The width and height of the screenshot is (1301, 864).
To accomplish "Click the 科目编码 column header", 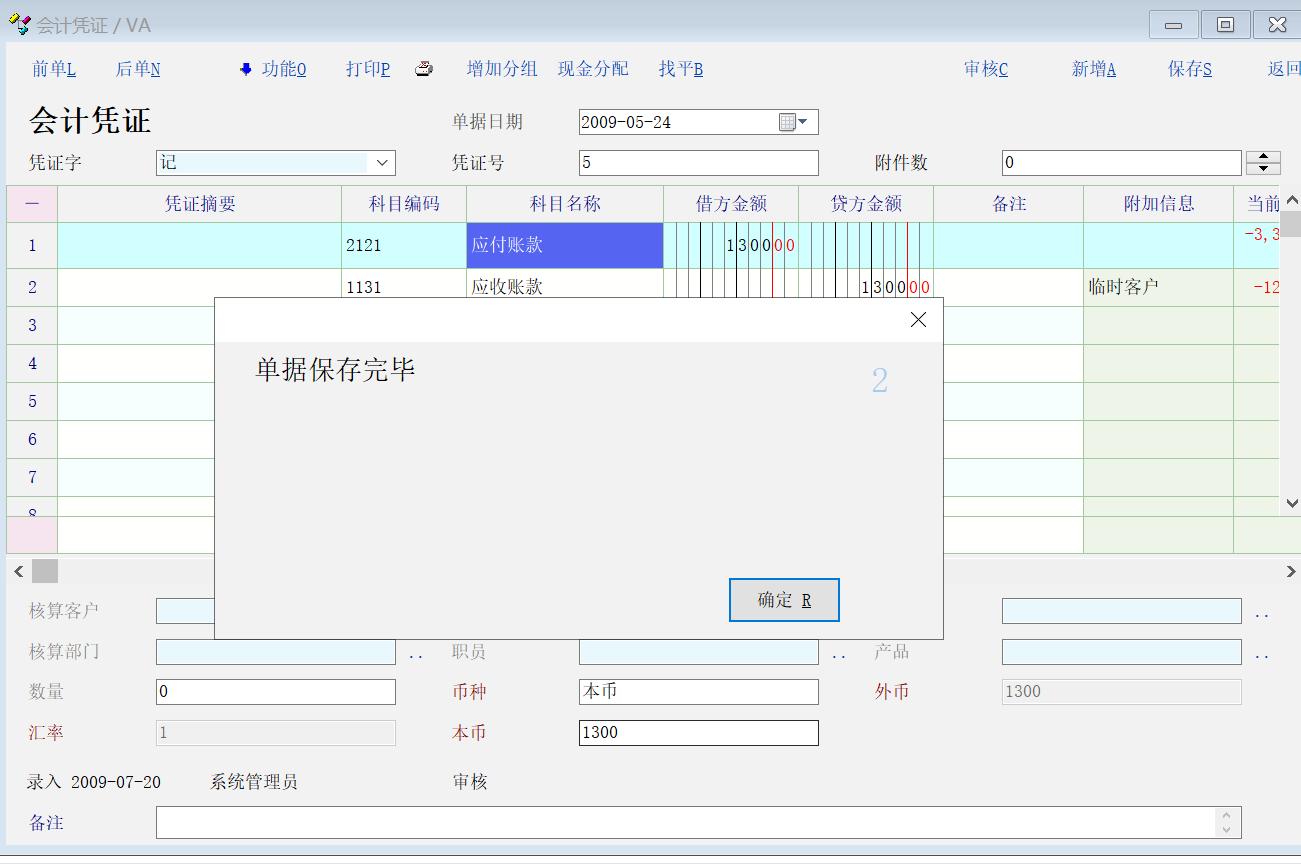I will (x=404, y=204).
